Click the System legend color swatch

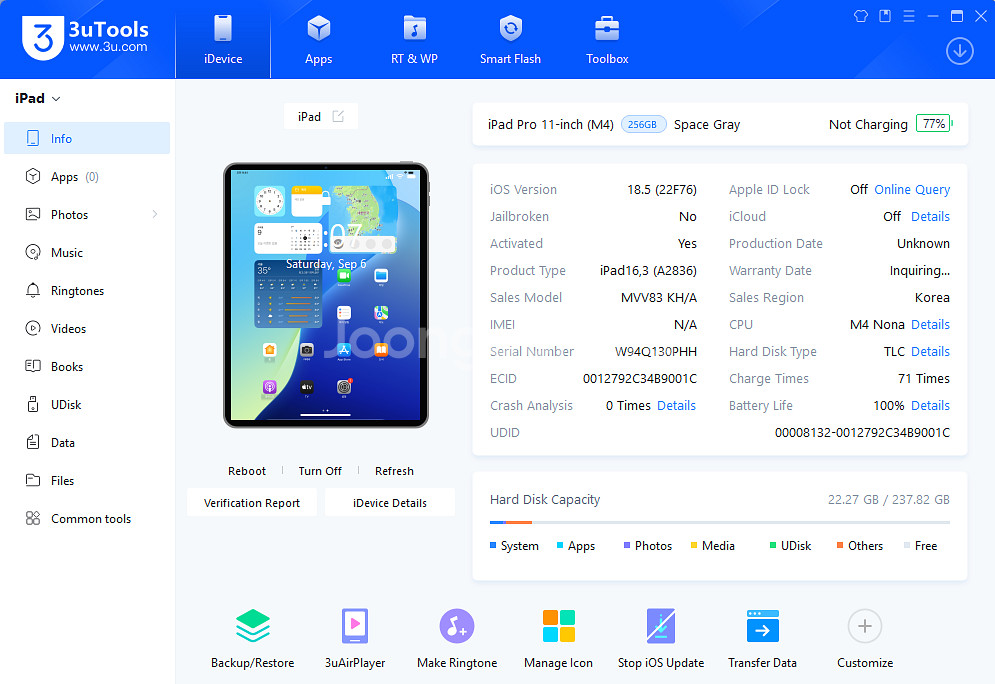[493, 545]
